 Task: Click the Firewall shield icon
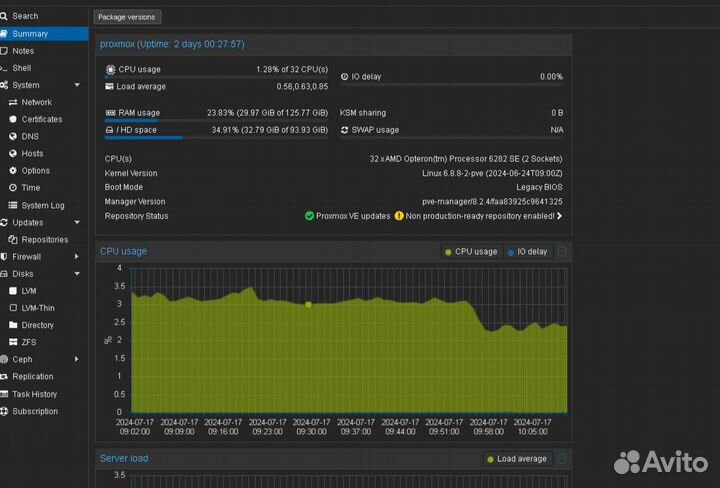pos(4,257)
